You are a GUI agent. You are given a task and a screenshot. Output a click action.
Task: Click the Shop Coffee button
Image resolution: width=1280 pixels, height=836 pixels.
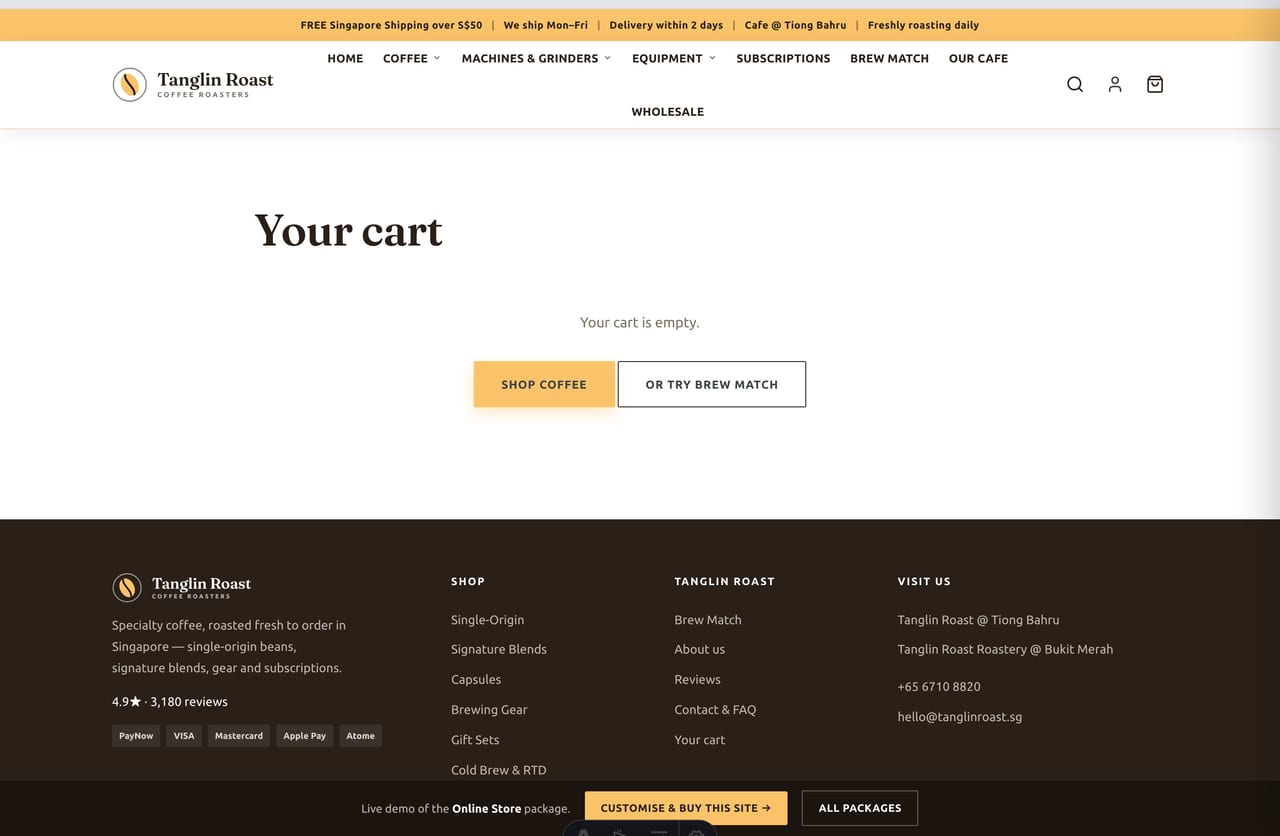tap(544, 384)
